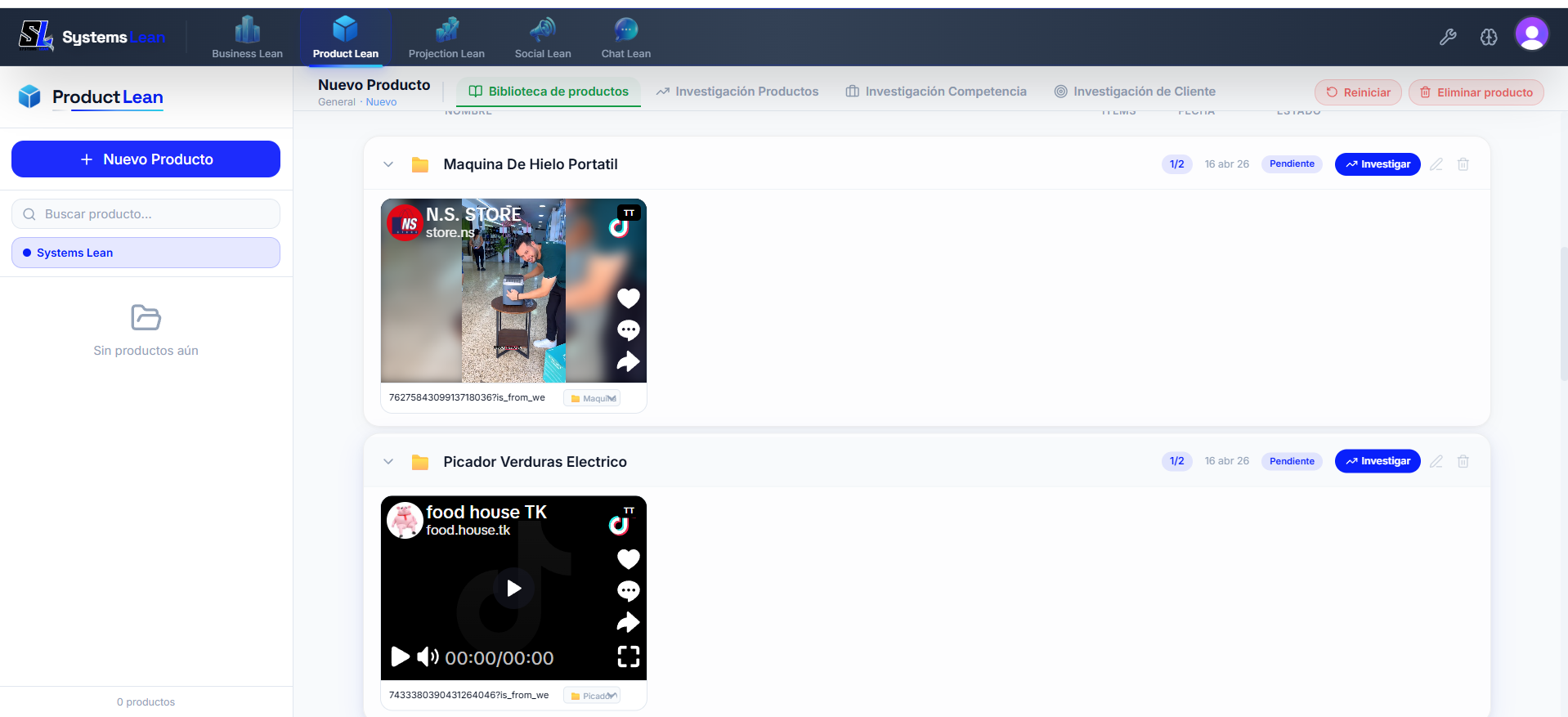
Task: Open the N.S. STORE video thumbnail
Action: point(513,290)
